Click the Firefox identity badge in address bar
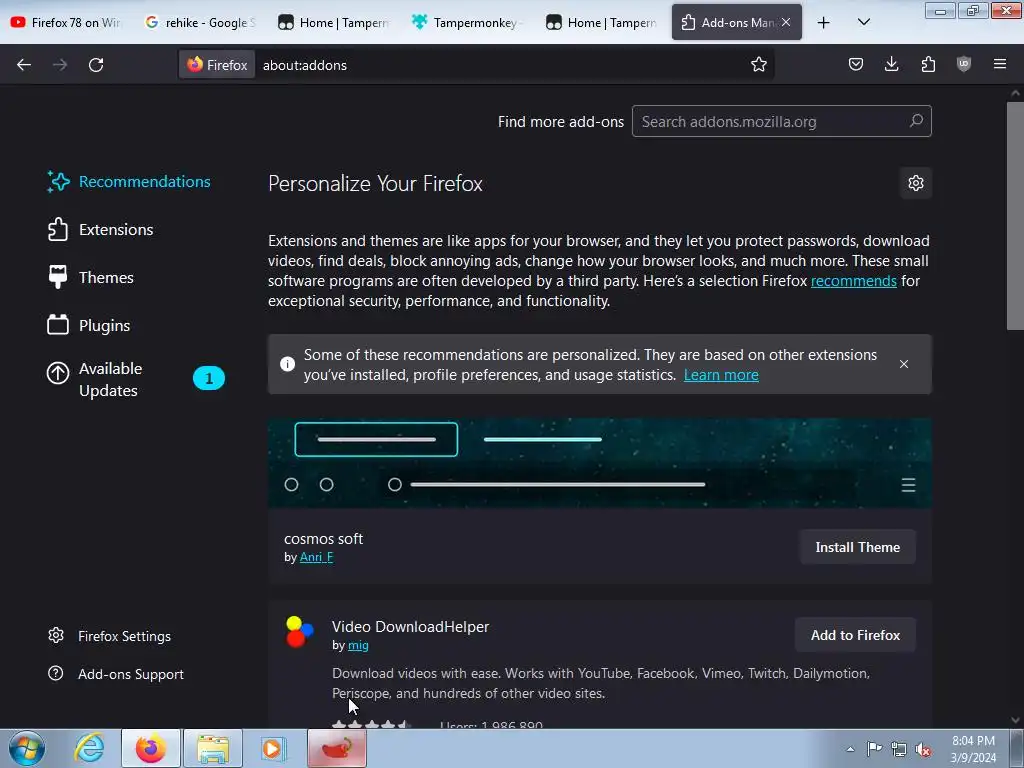Screen dimensions: 1024x768 click(217, 65)
